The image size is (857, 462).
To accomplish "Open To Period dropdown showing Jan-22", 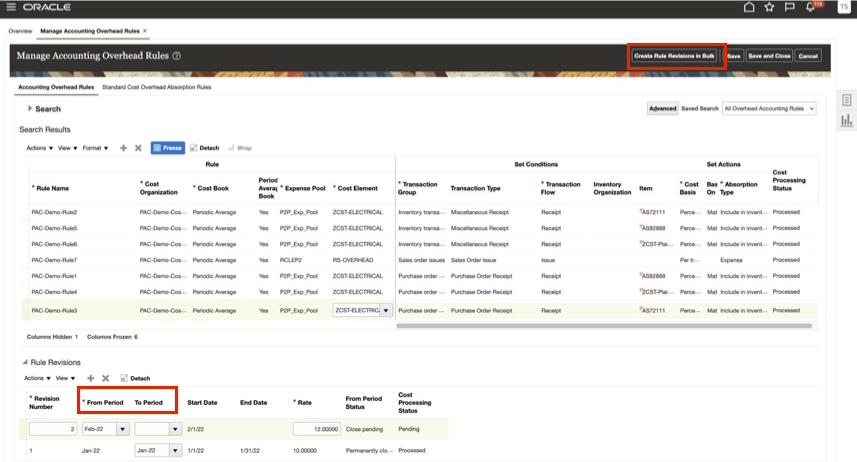I will [x=175, y=451].
